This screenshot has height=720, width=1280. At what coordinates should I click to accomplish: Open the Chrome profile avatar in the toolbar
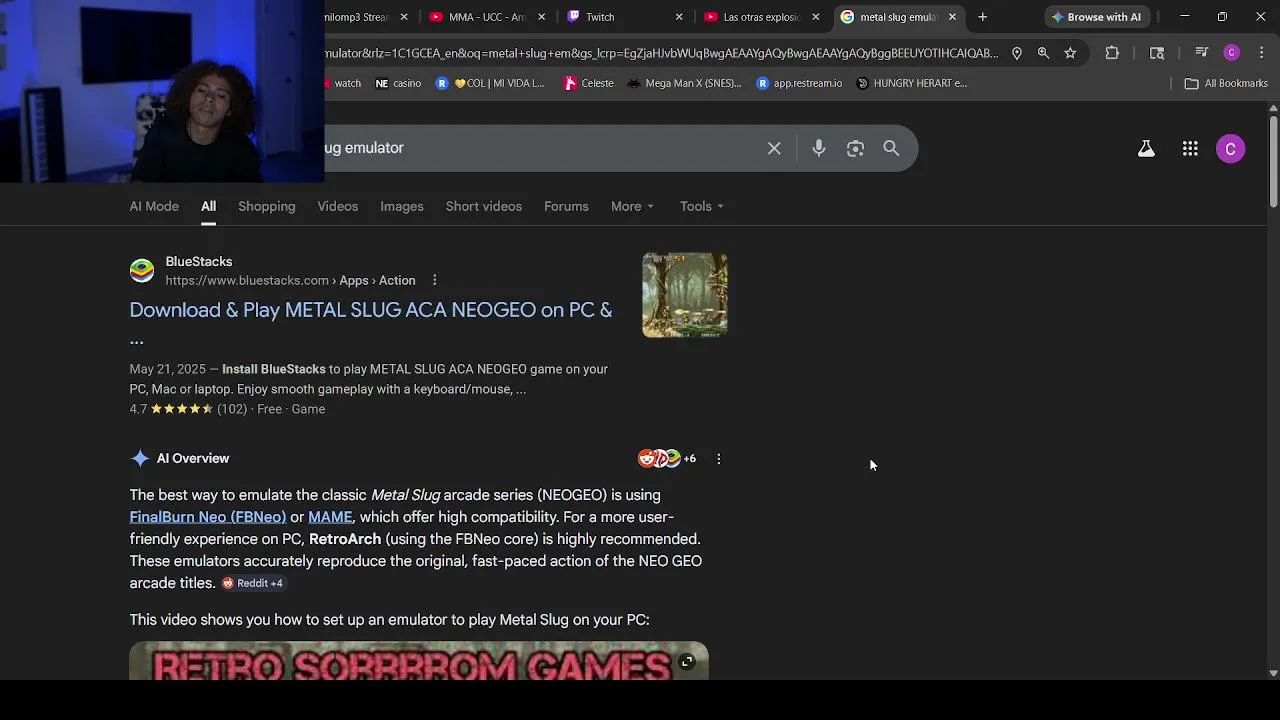[1231, 53]
